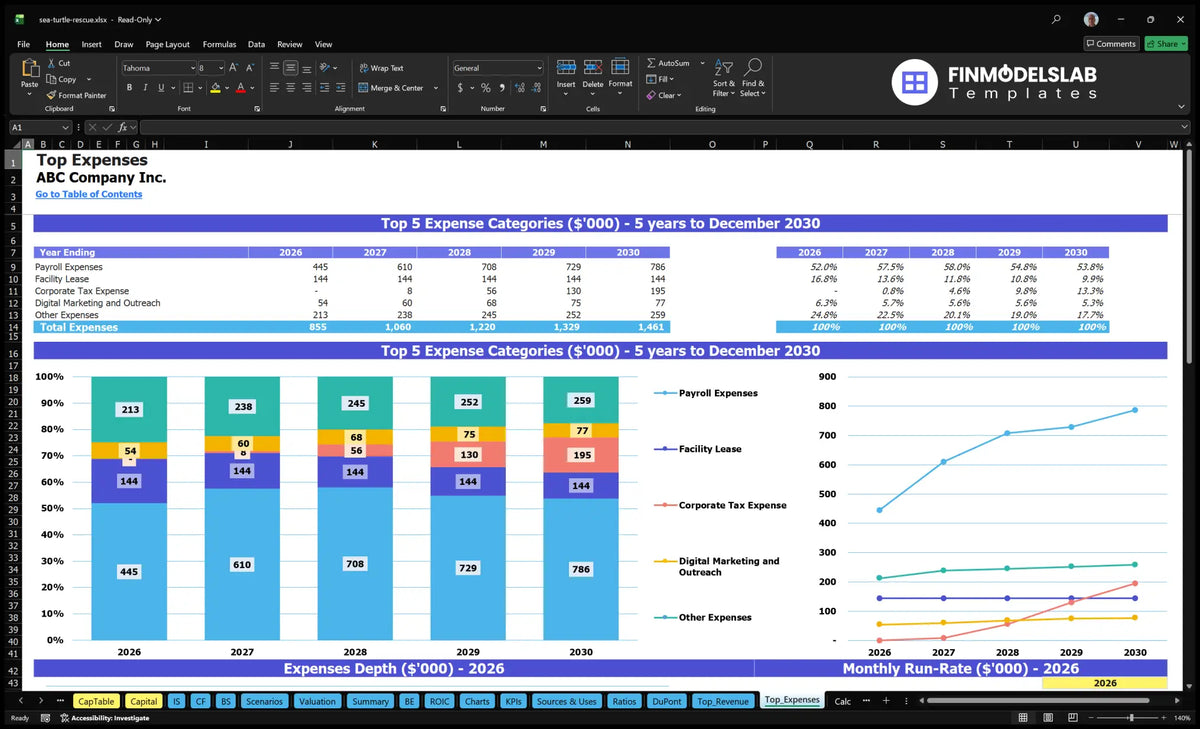Click the title bar search magnifier
Screen dimensions: 1200x729
1057,19
